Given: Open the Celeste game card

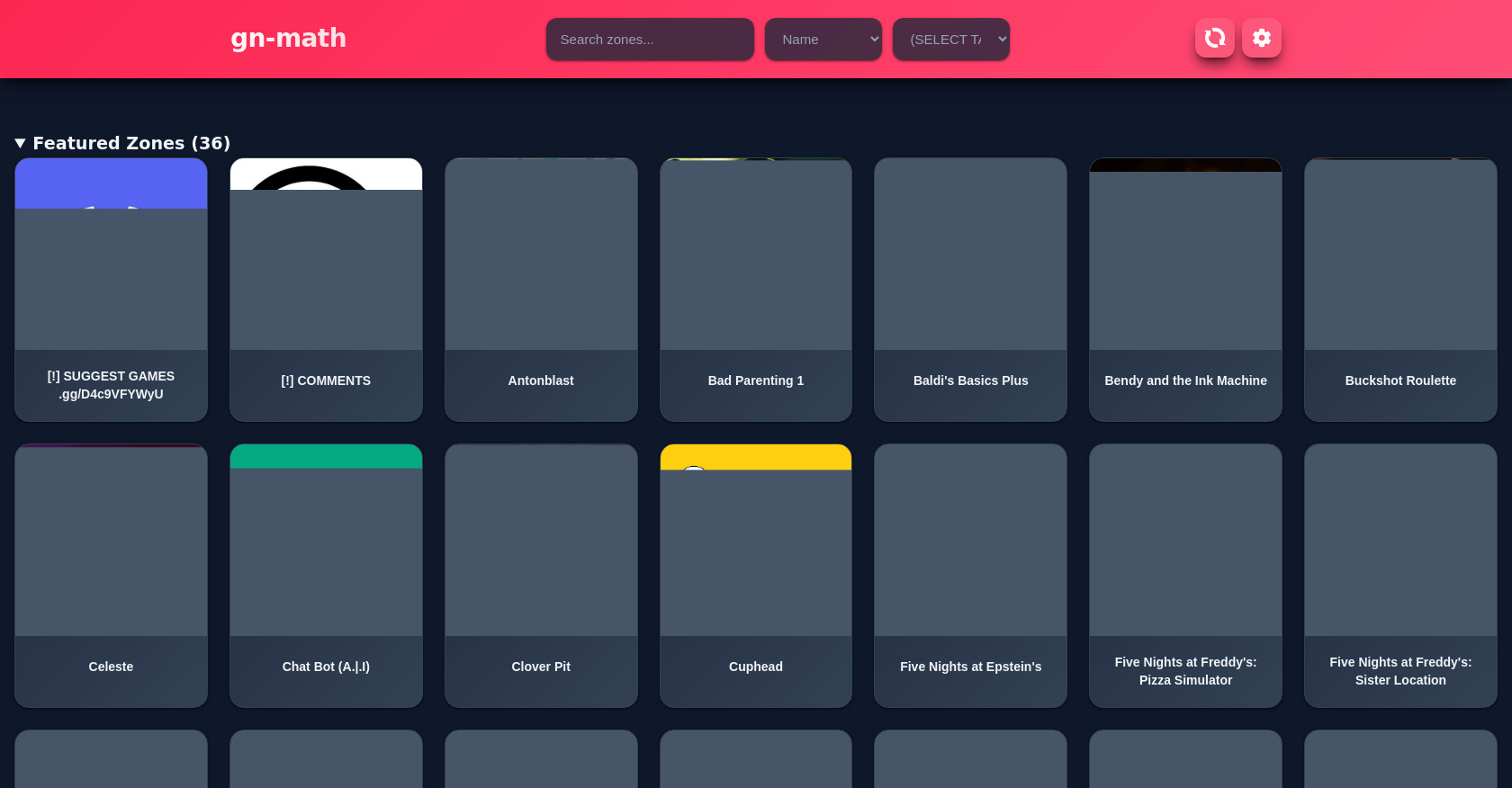Looking at the screenshot, I should 111,576.
